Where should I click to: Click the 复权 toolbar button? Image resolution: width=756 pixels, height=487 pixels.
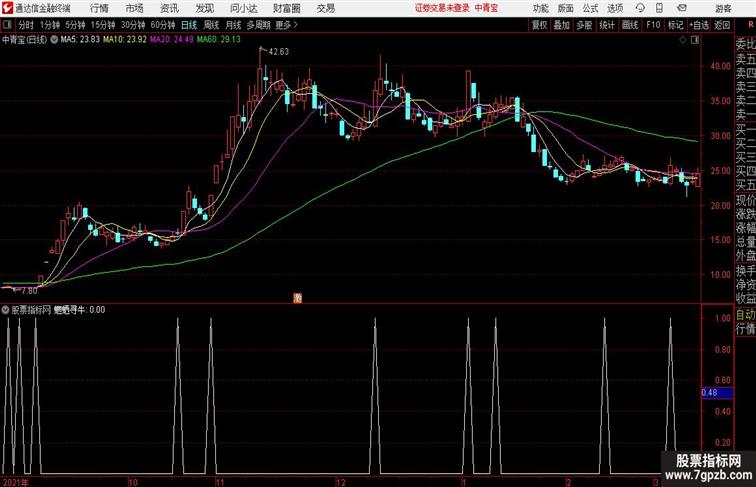(540, 25)
